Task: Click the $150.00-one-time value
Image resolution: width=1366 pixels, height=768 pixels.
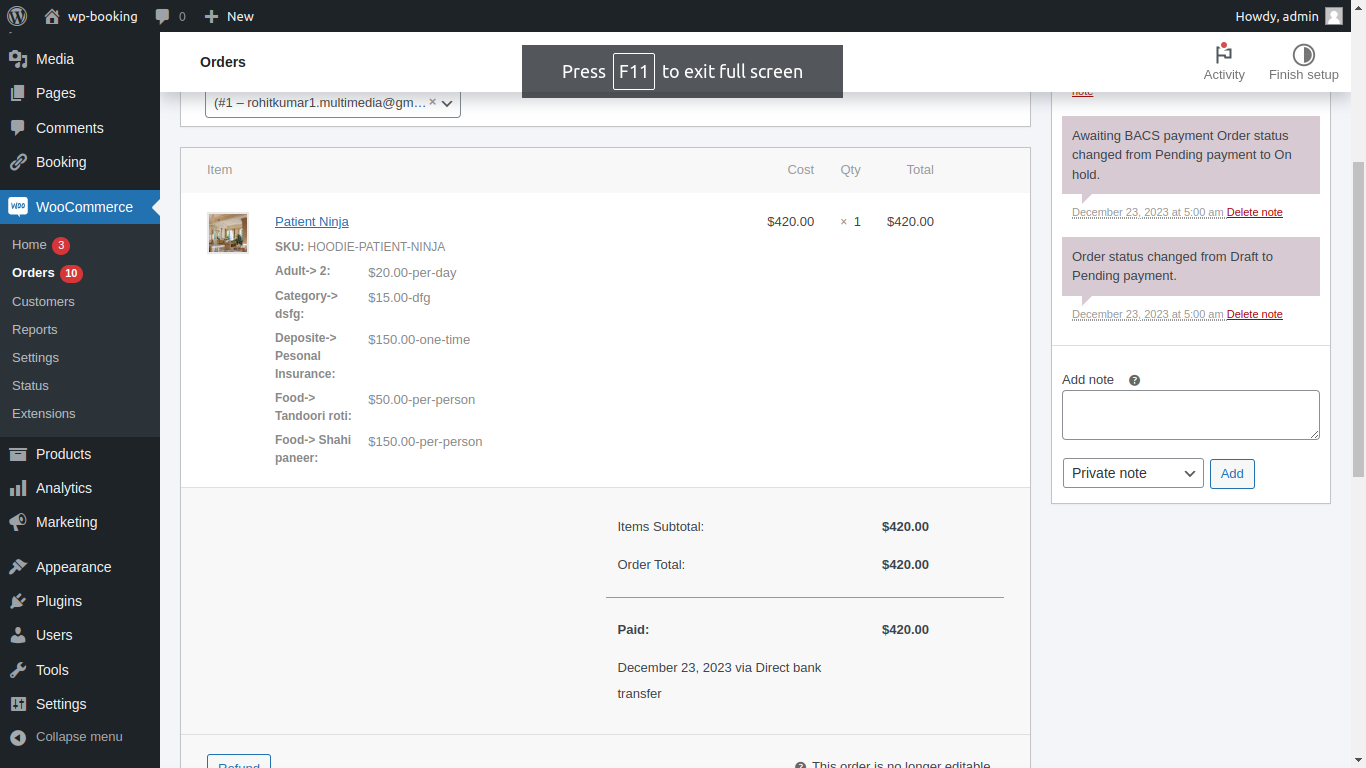Action: tap(419, 340)
